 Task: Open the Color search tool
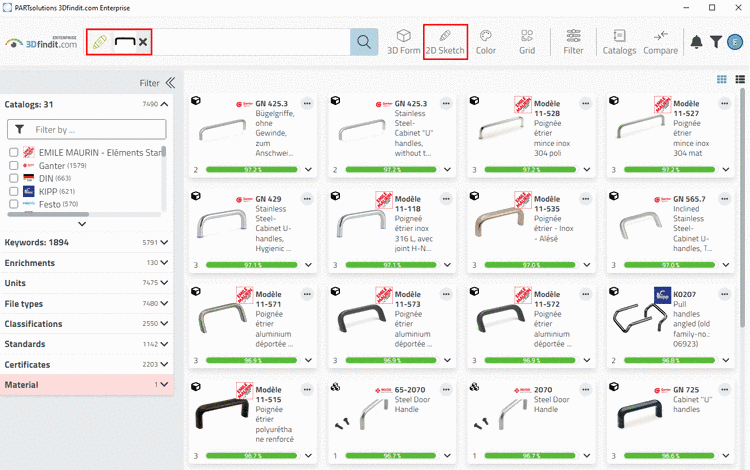(x=485, y=42)
